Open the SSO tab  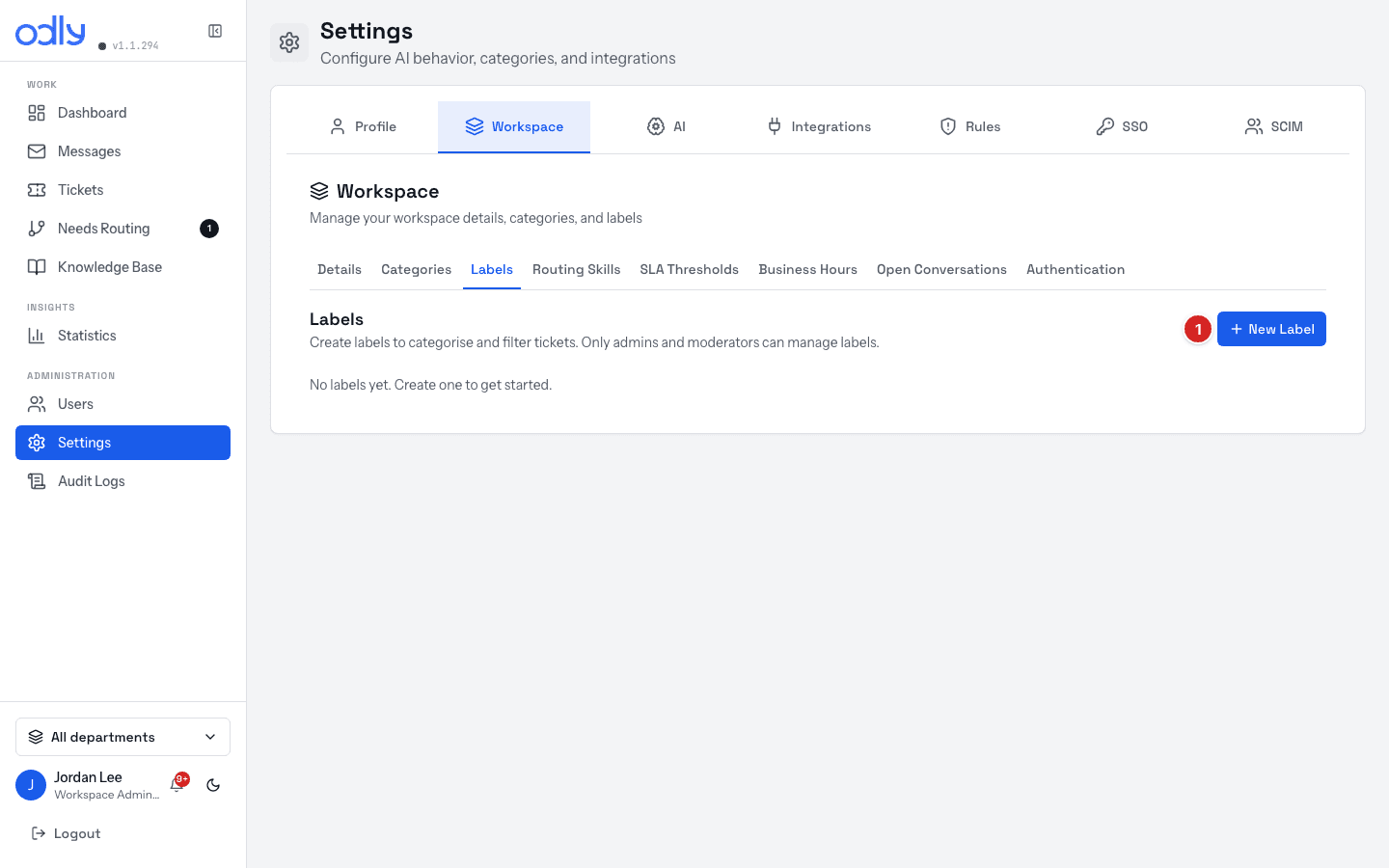(x=1122, y=126)
